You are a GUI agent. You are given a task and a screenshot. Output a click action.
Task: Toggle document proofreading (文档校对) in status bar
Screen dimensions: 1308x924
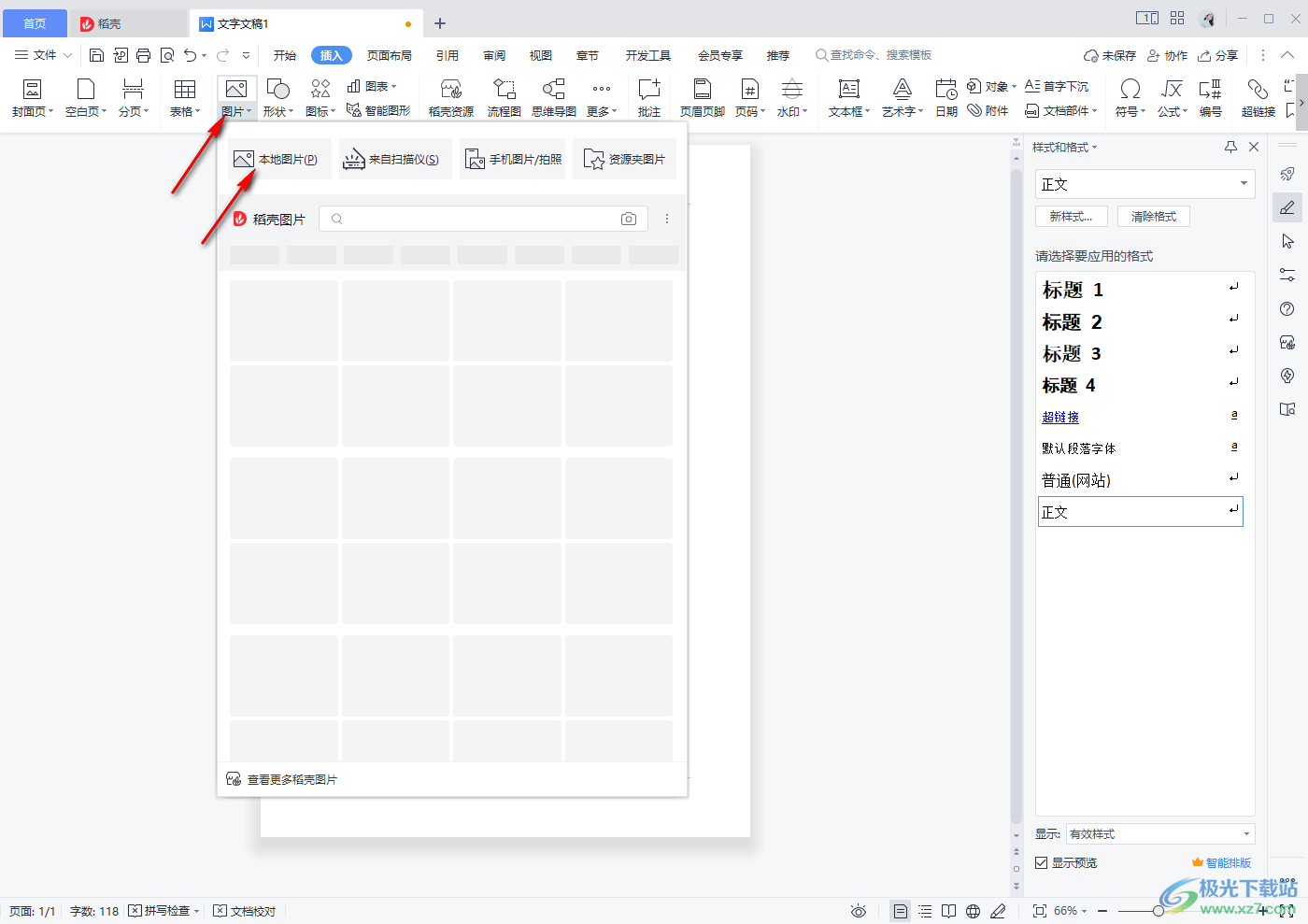245,911
